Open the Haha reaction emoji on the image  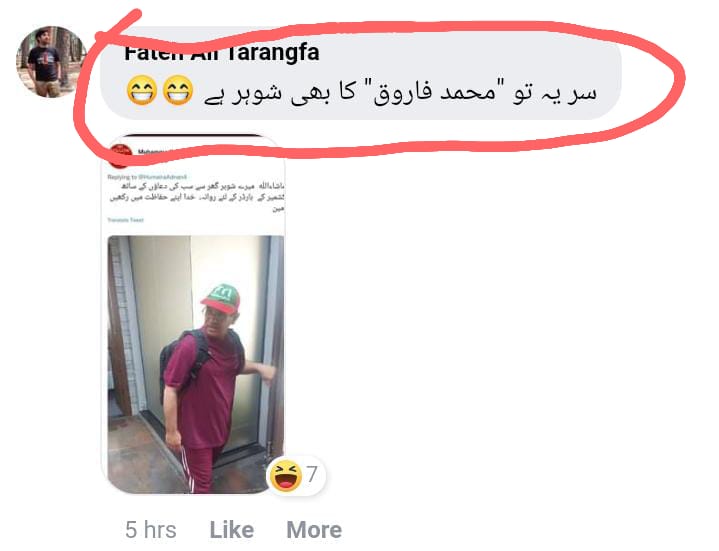(x=286, y=475)
